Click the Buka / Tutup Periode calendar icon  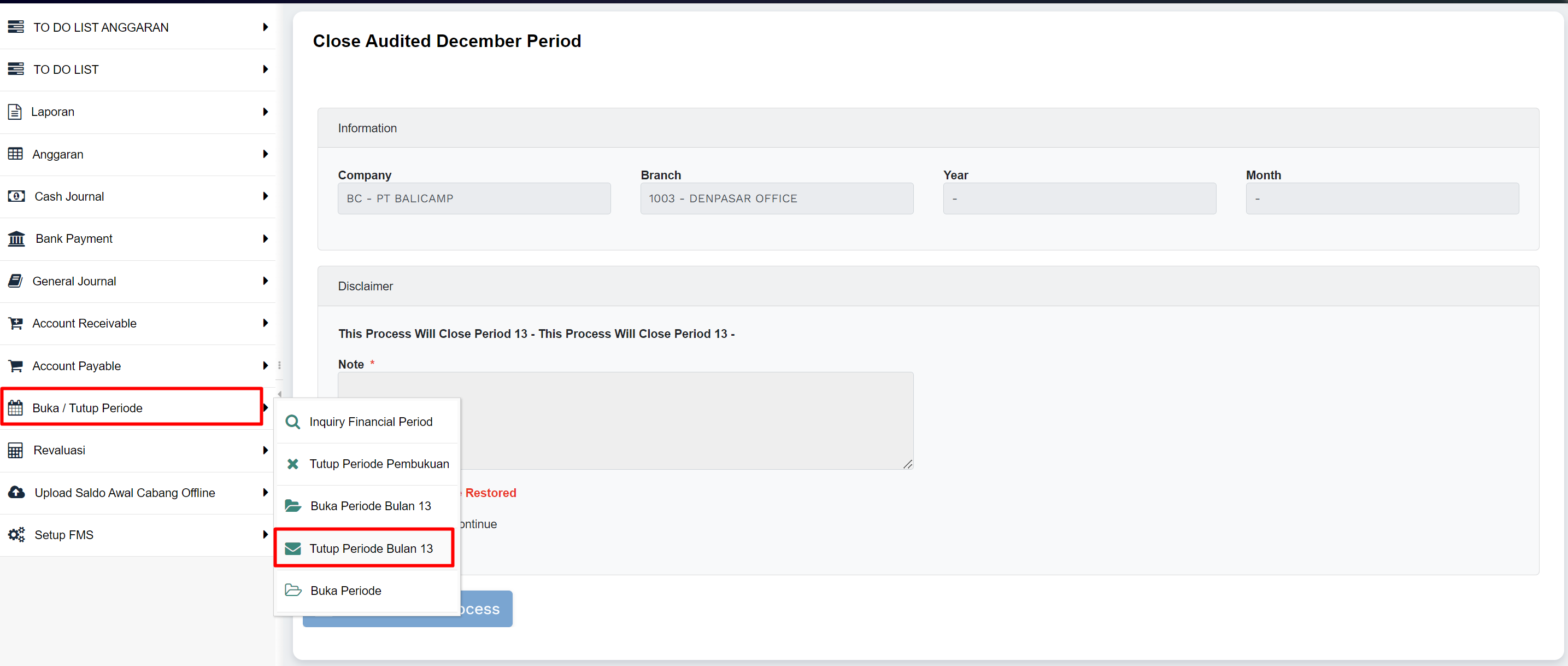click(x=15, y=407)
